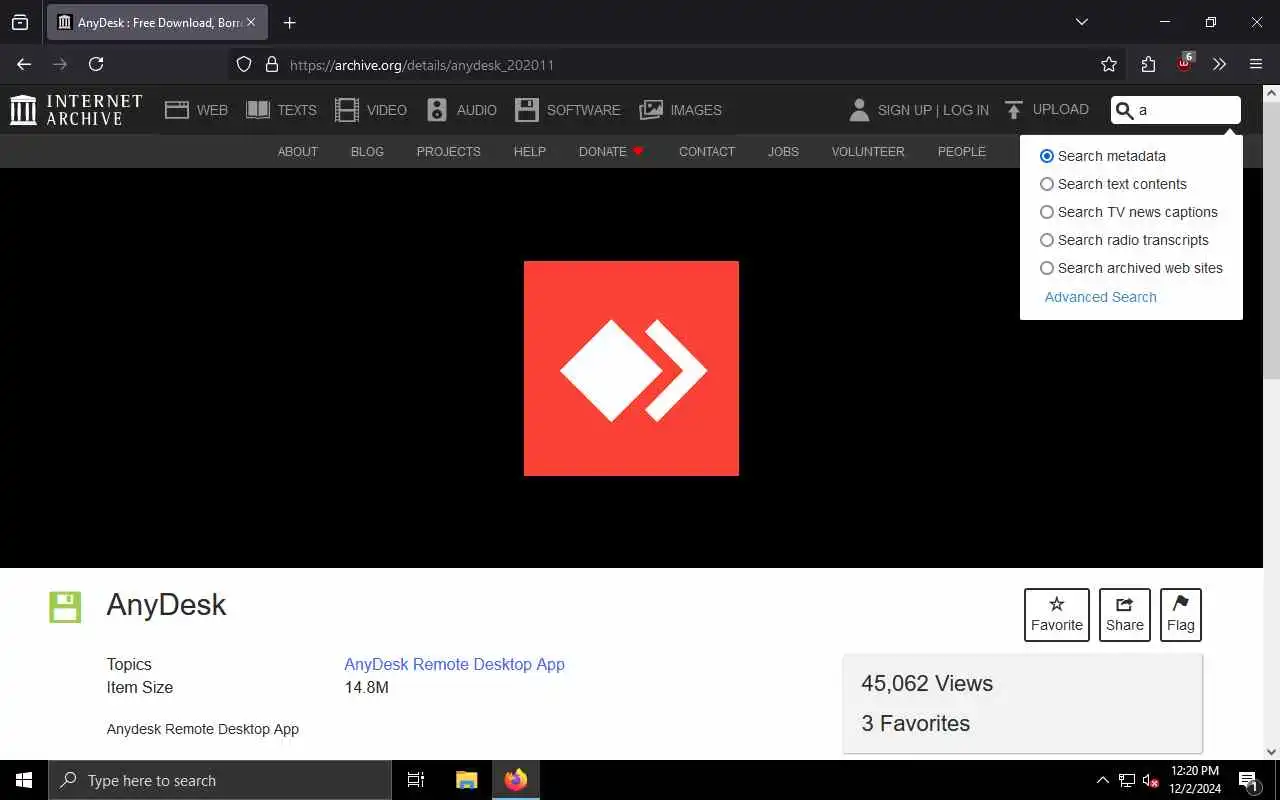
Task: Click the Flag button
Action: point(1181,615)
